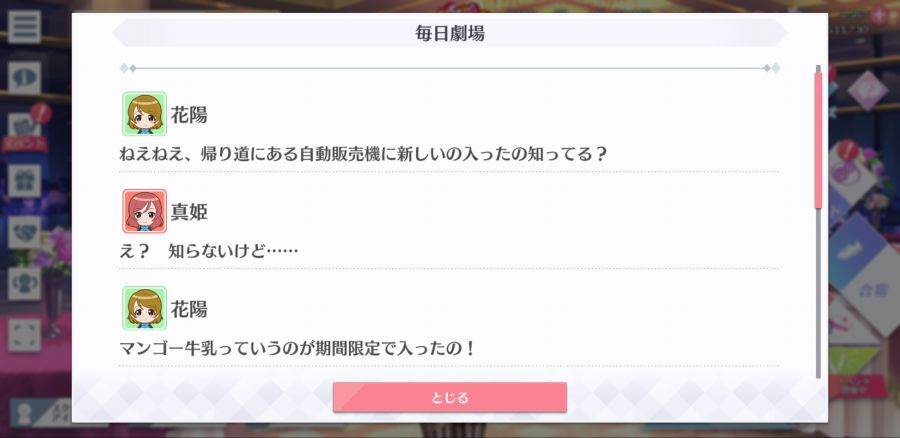
Task: Open the gift box present icon
Action: pyautogui.click(x=25, y=181)
